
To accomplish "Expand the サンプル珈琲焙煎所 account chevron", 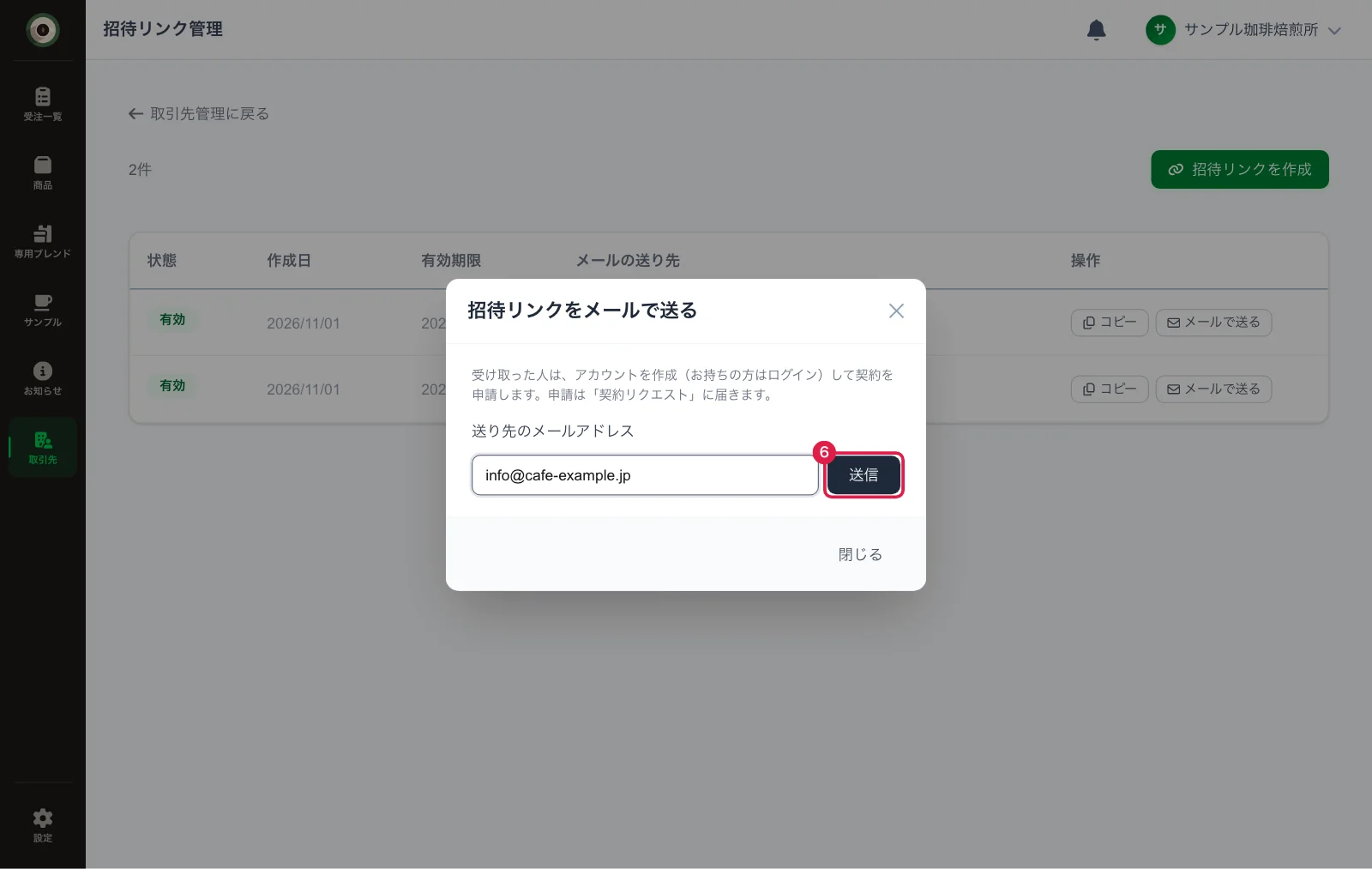I will click(1334, 31).
